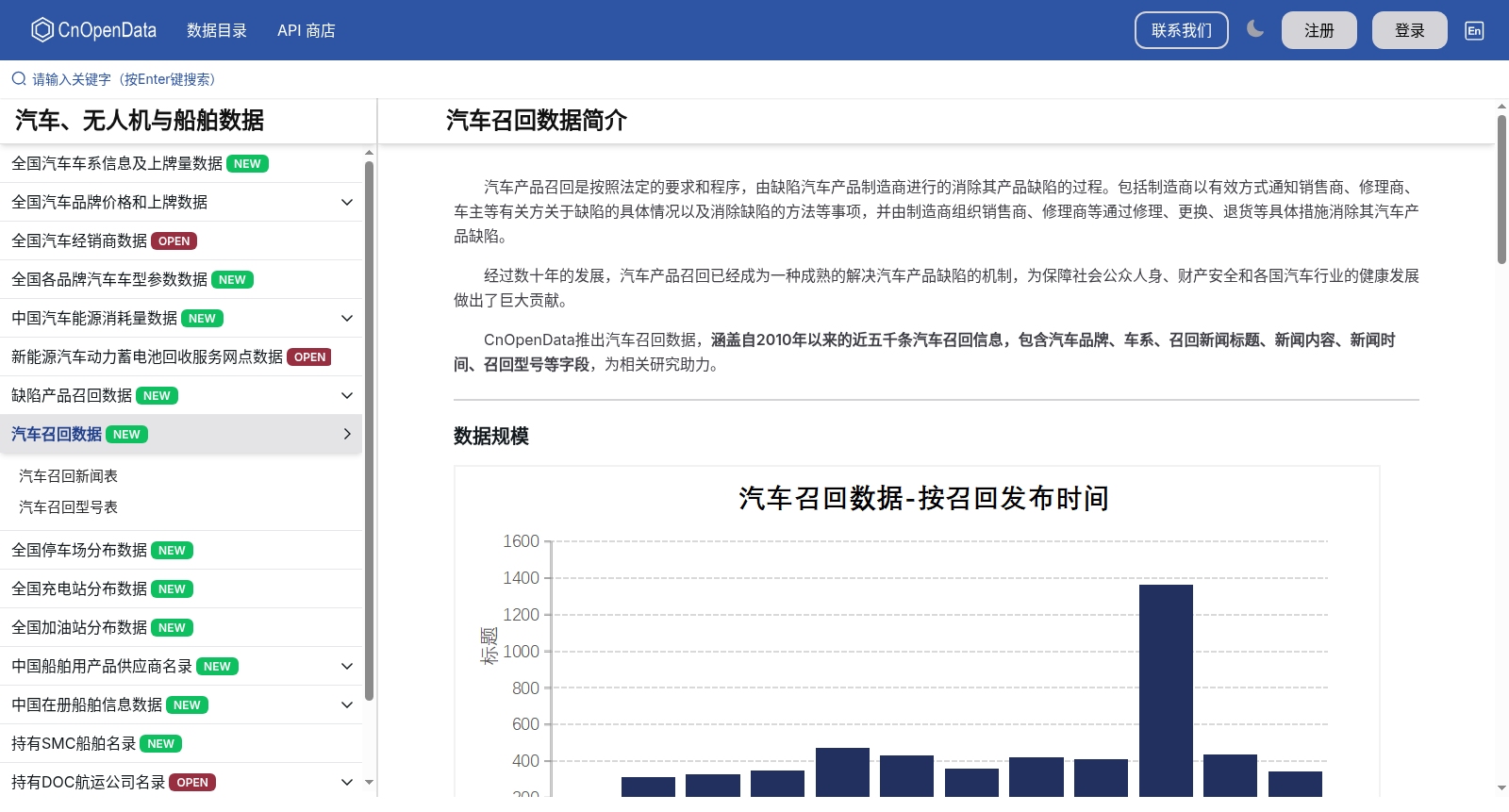This screenshot has width=1509, height=812.
Task: Open 全国加油站分布数据 item
Action: tap(181, 627)
